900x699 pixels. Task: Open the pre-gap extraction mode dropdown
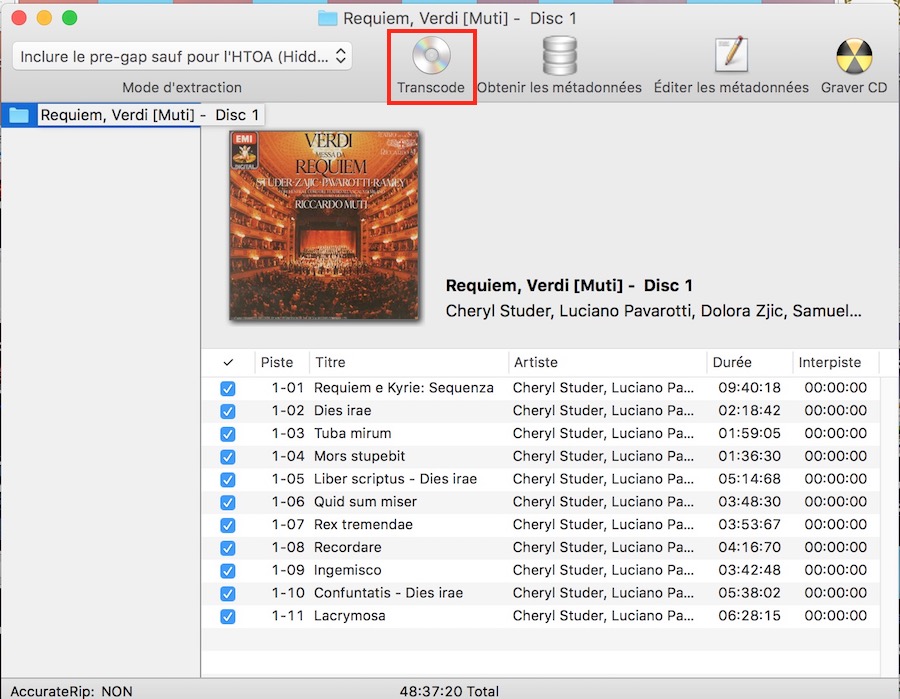(x=182, y=56)
